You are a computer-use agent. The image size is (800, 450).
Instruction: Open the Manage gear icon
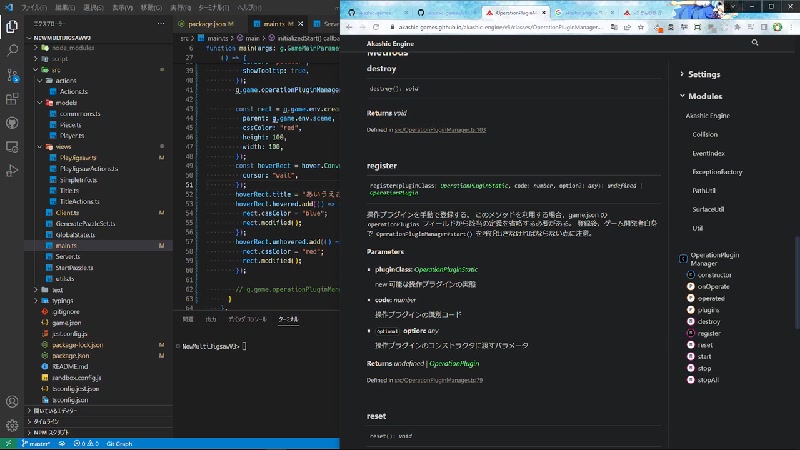coord(12,423)
